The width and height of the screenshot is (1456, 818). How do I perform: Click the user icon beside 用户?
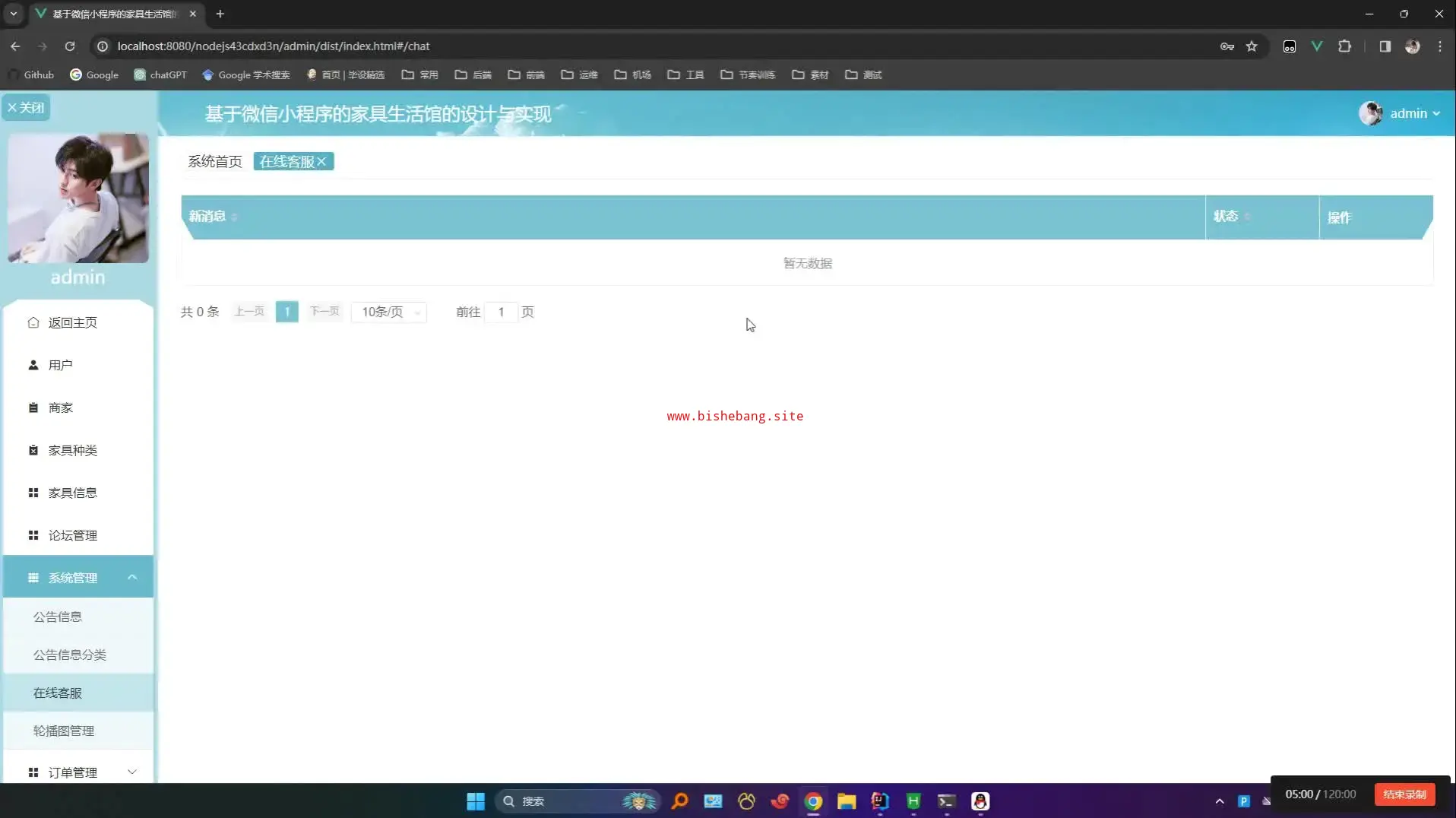pyautogui.click(x=33, y=365)
